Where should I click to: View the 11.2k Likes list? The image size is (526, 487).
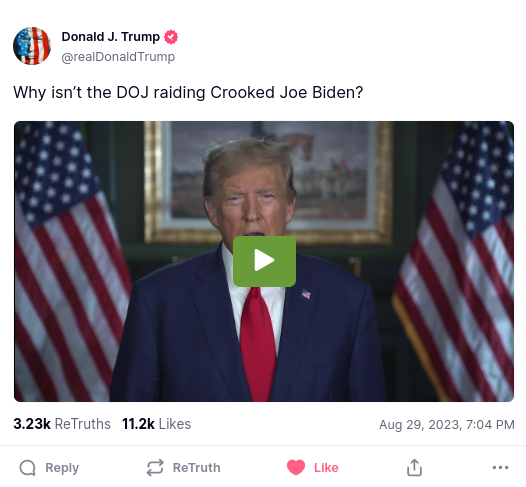(x=156, y=424)
